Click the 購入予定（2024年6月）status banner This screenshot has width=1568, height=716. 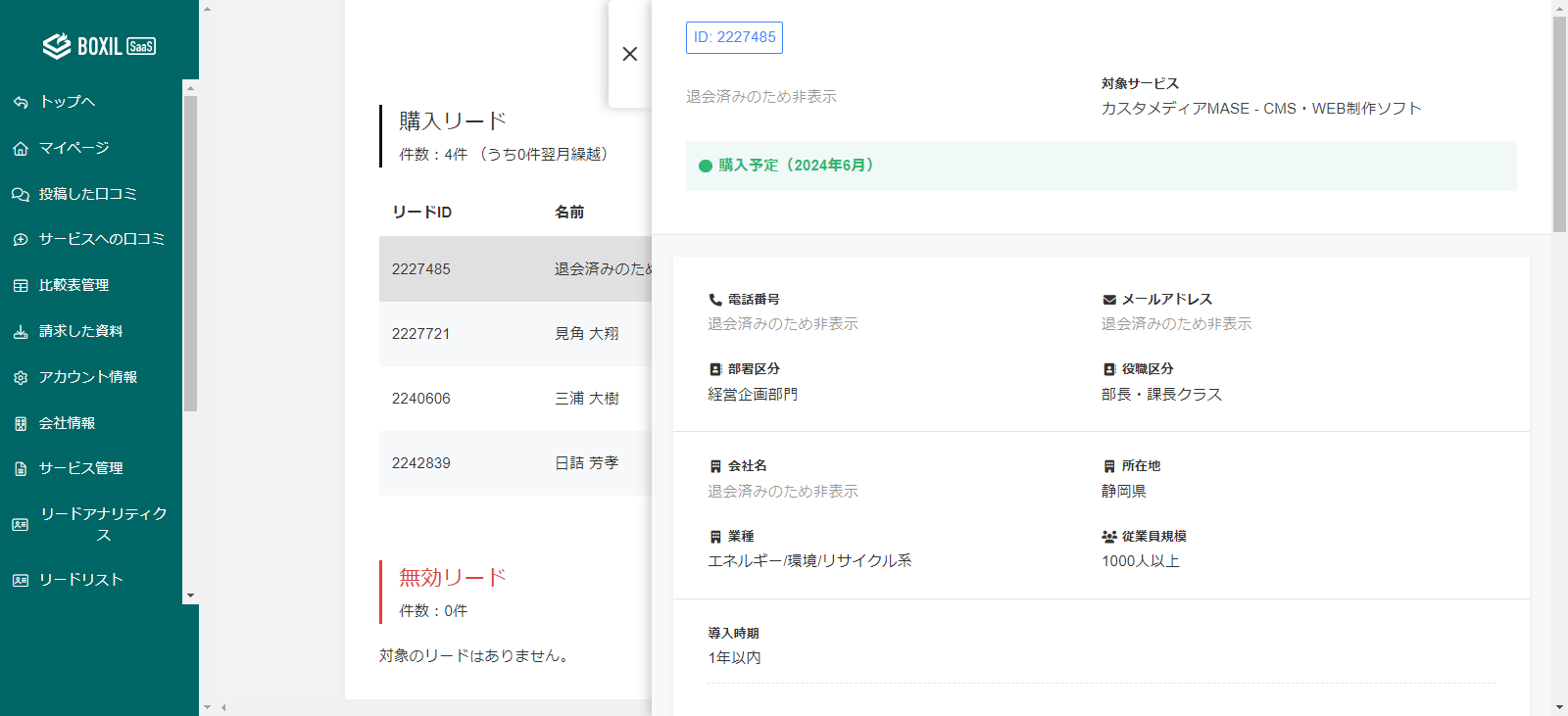tap(1101, 166)
